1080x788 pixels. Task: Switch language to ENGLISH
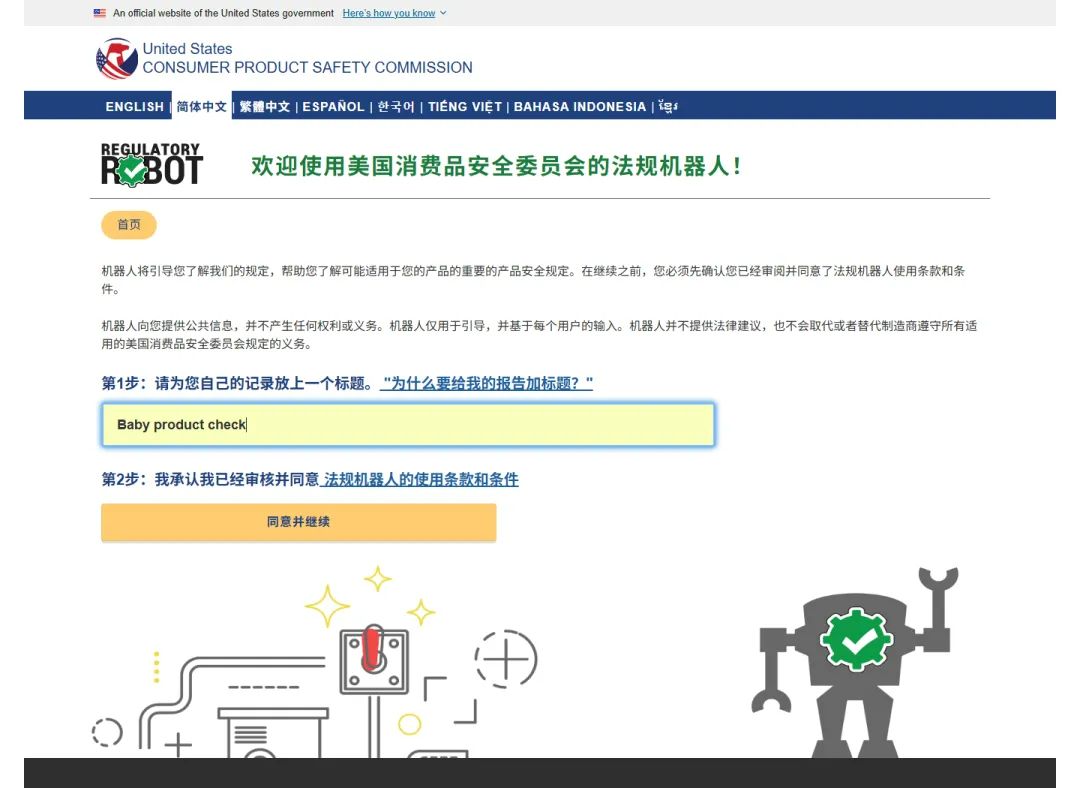click(x=134, y=107)
